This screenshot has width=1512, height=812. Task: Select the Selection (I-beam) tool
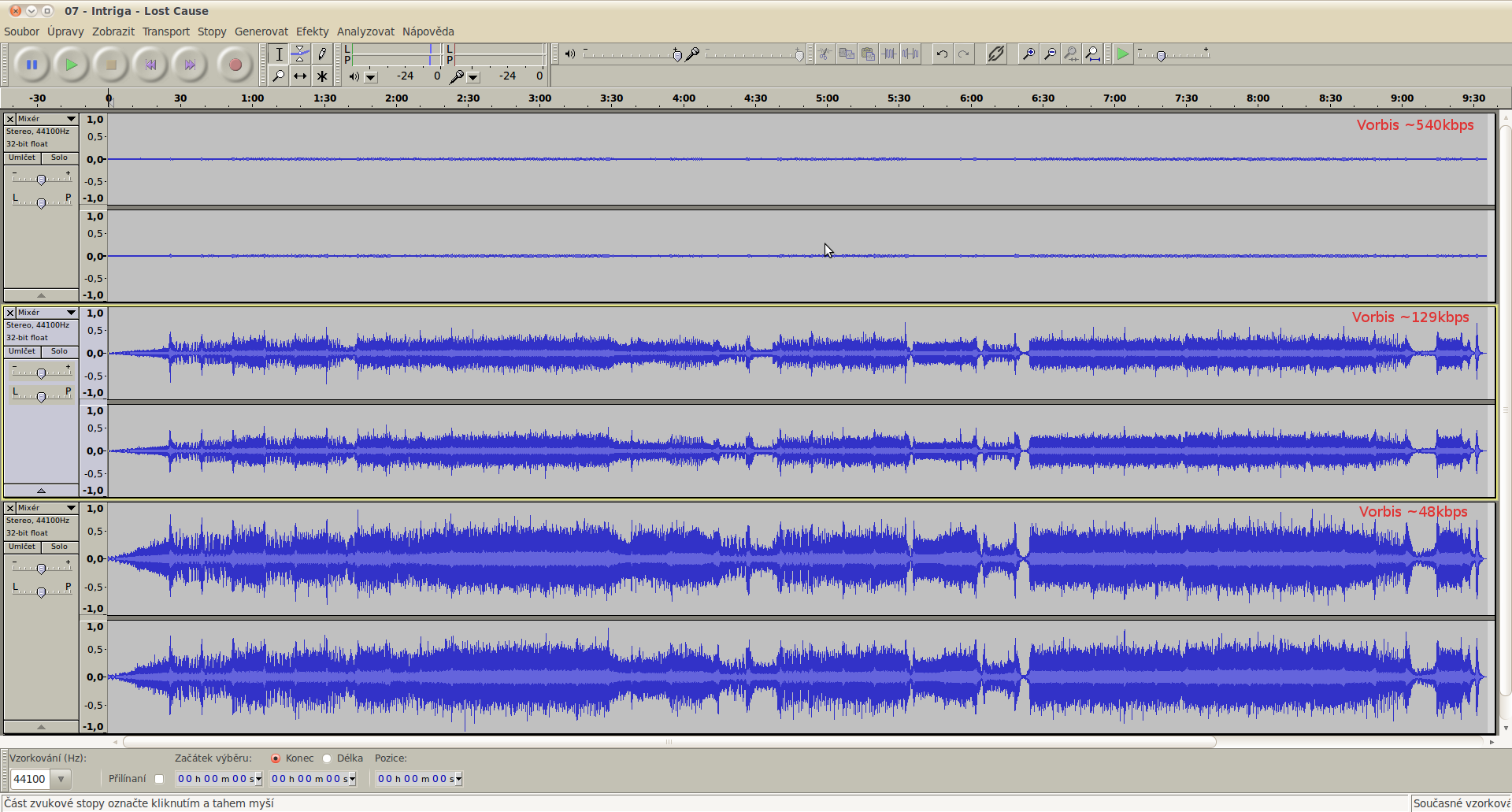(x=279, y=54)
